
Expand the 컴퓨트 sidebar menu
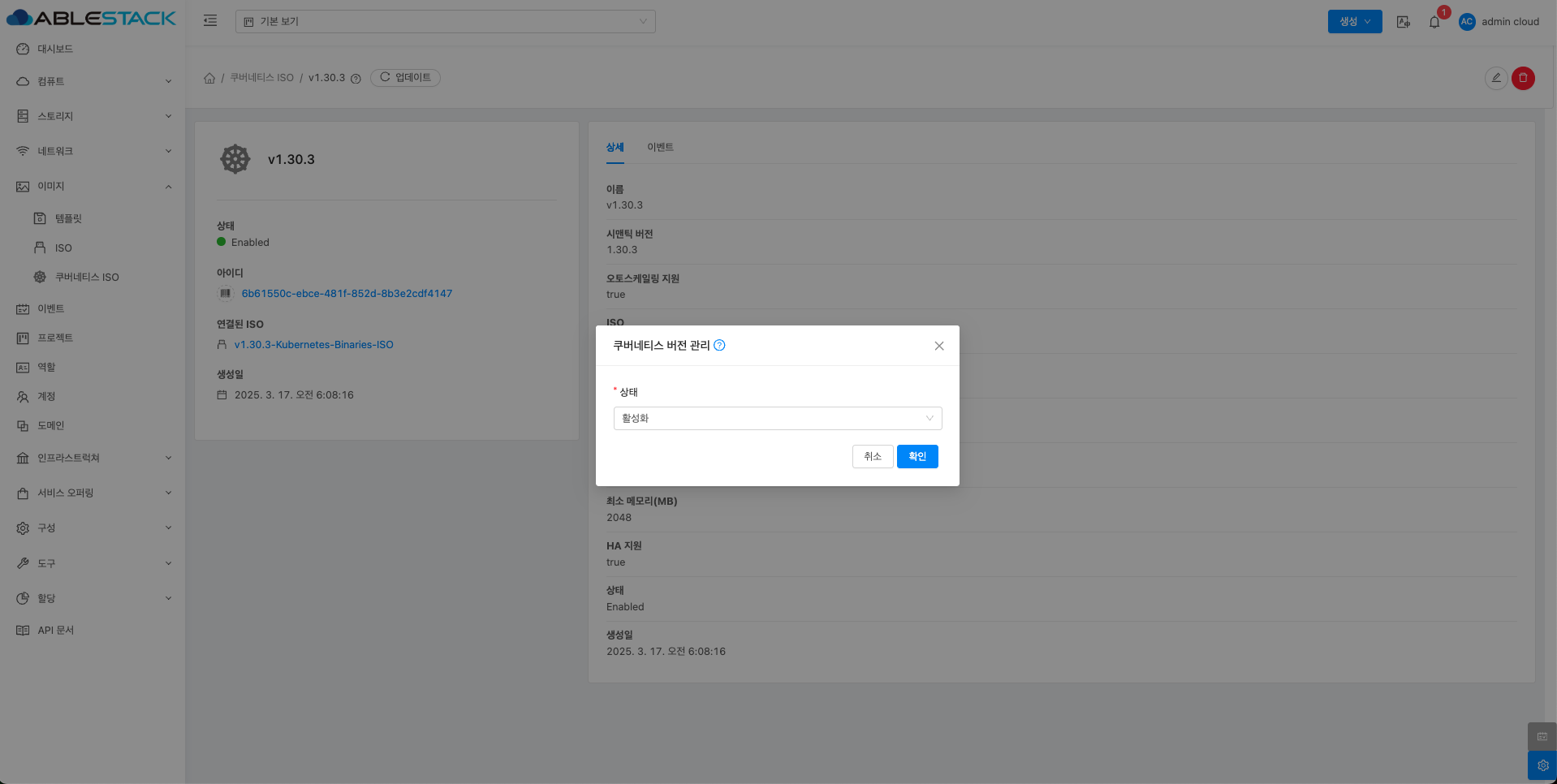(x=93, y=81)
